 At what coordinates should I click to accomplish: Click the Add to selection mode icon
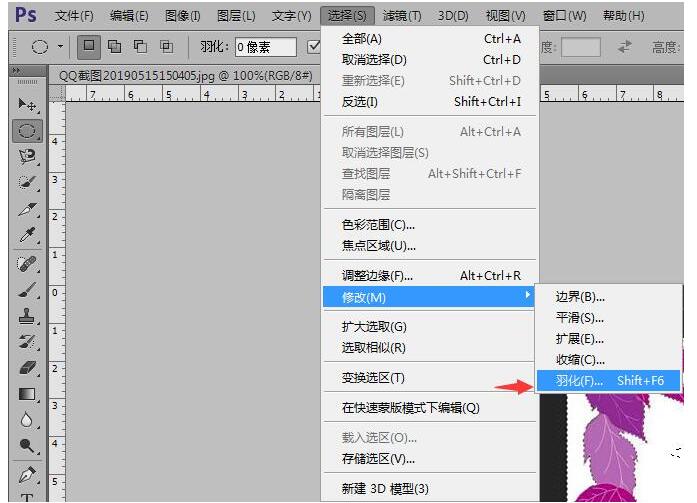115,46
